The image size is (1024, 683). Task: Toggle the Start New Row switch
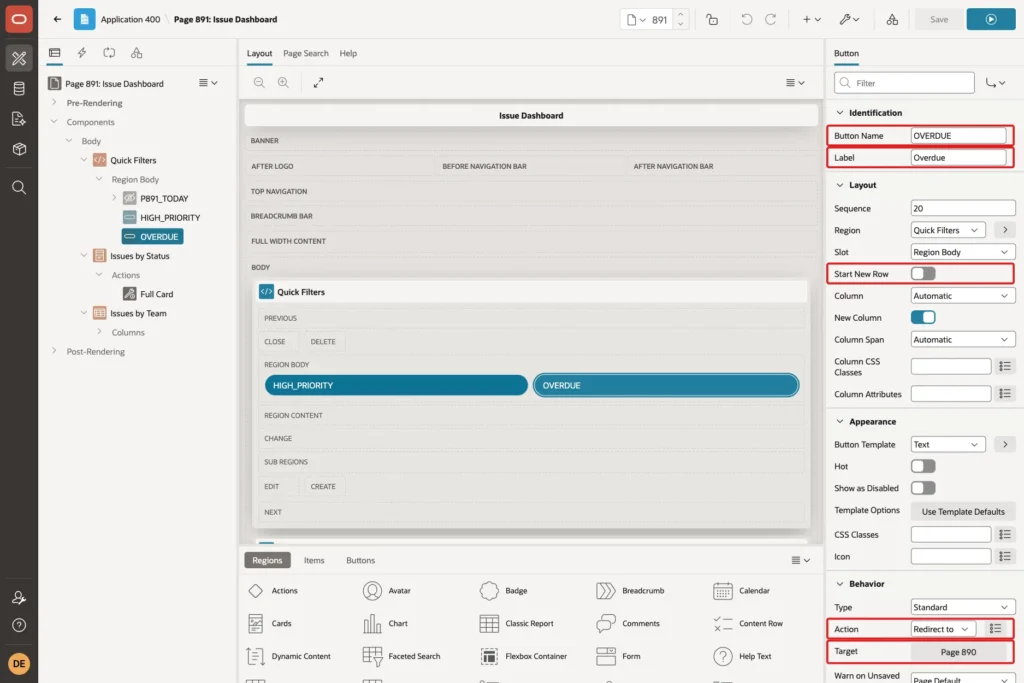[x=923, y=274]
